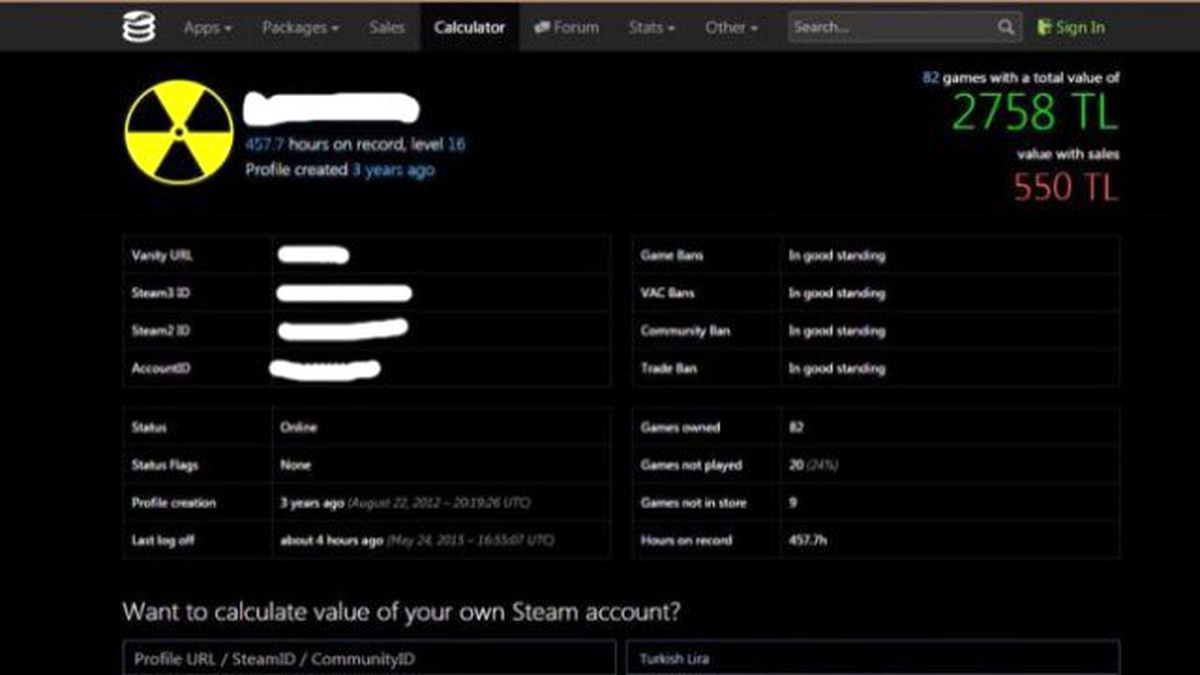1200x675 pixels.
Task: Go to the Sales page
Action: tap(386, 28)
